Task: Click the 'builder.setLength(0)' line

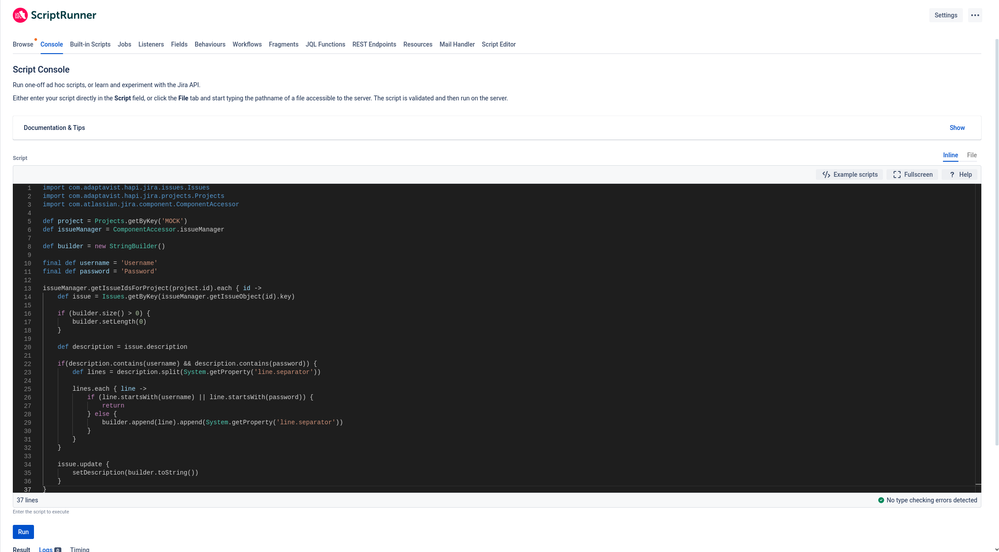Action: [x=109, y=322]
